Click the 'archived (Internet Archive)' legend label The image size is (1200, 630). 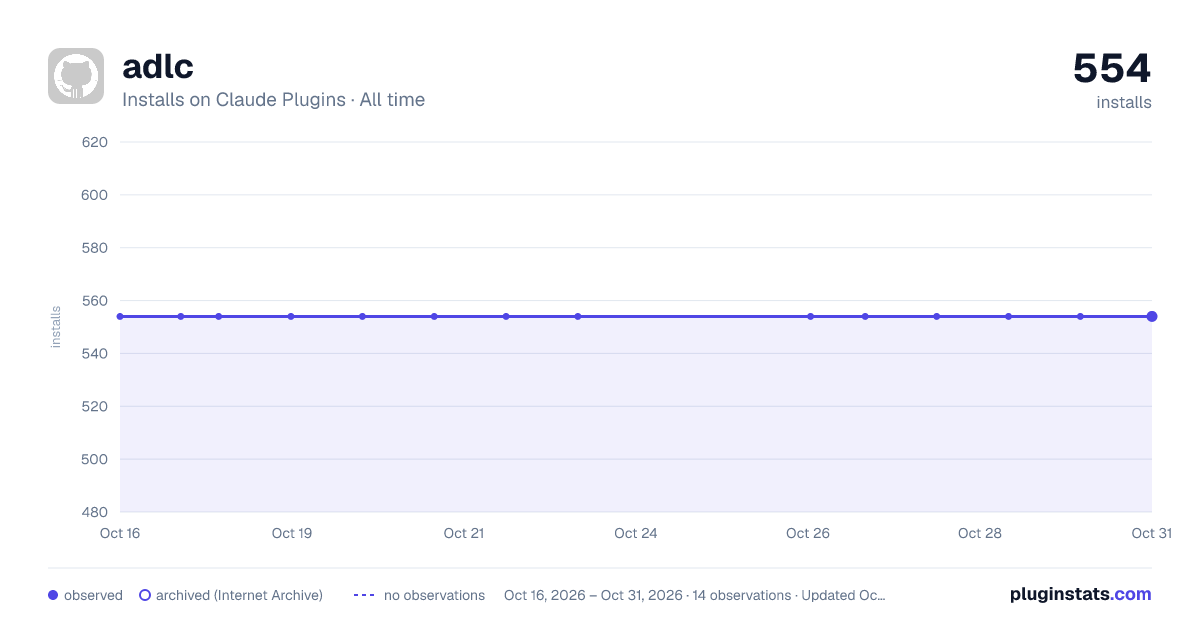pos(239,595)
